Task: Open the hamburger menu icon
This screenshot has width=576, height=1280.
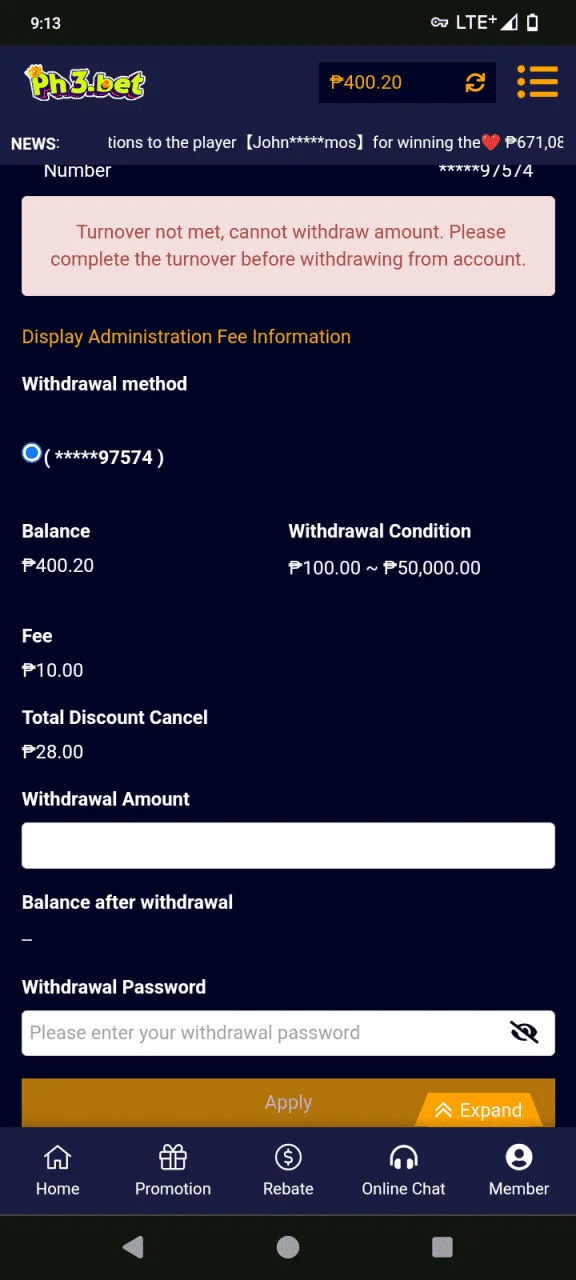Action: (x=537, y=82)
